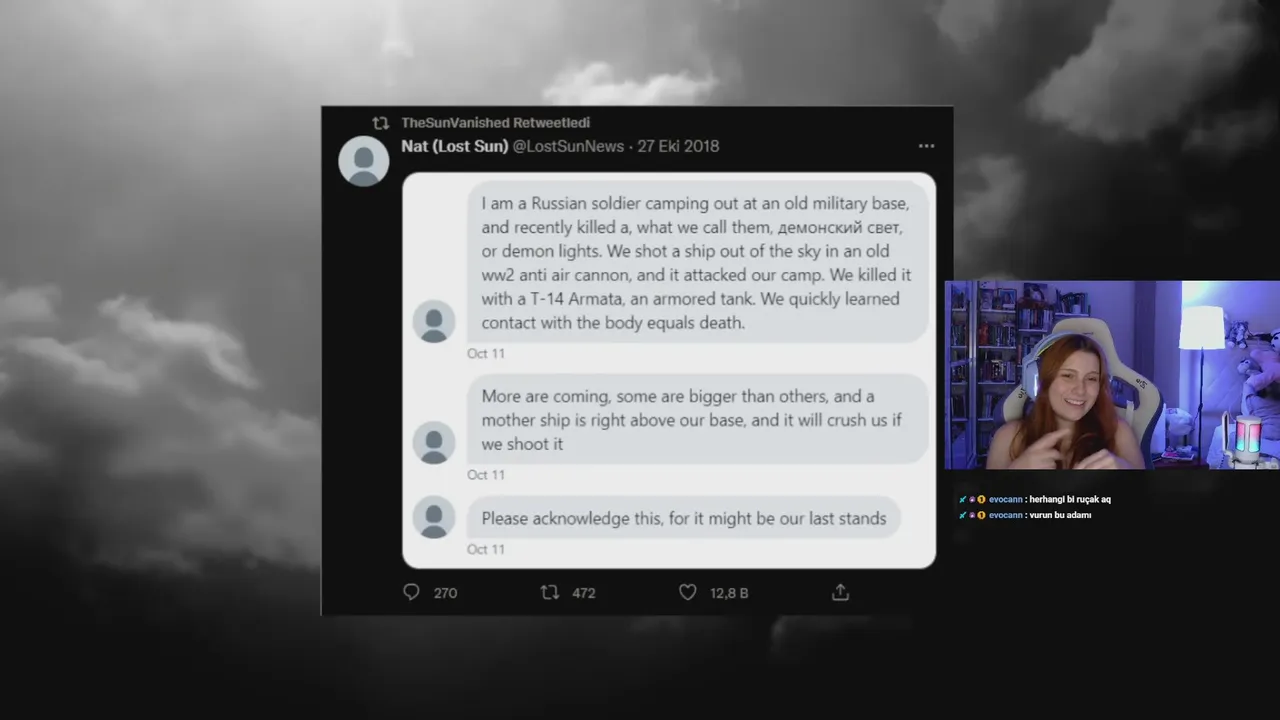Screen dimensions: 1280x720
Task: Click the retweet arrows icon beside TheSunVanished Retweetledi
Action: point(380,123)
